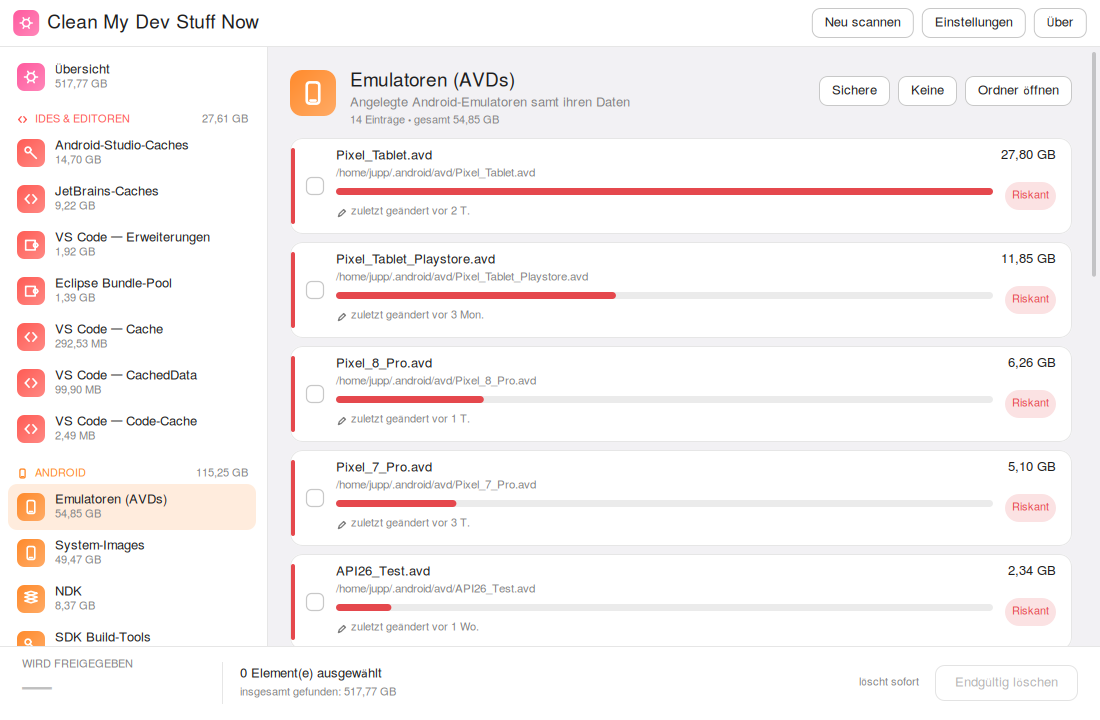Open Einstellungen
Screen dimensions: 1100x720
[x=973, y=22]
